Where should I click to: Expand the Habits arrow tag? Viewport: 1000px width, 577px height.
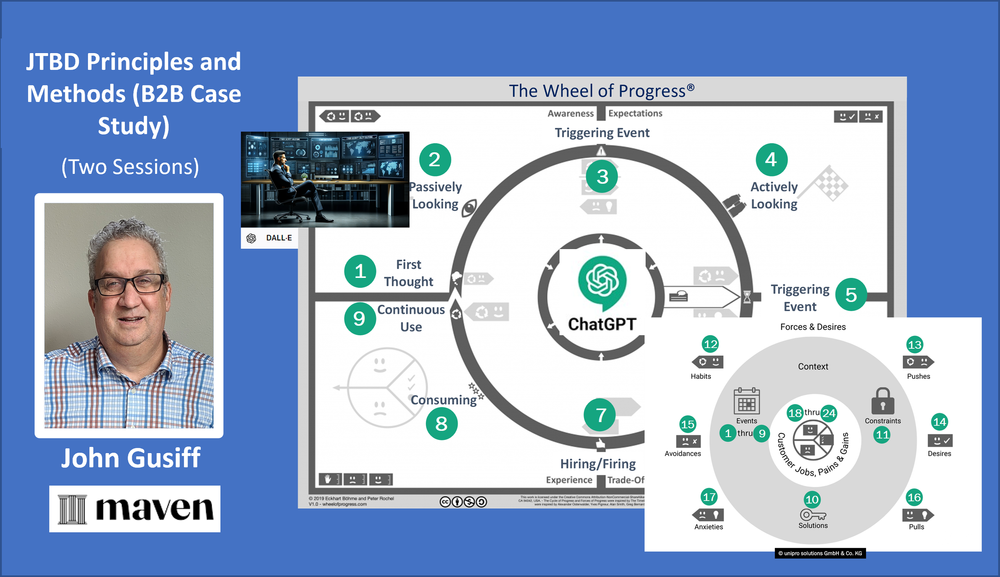click(707, 362)
